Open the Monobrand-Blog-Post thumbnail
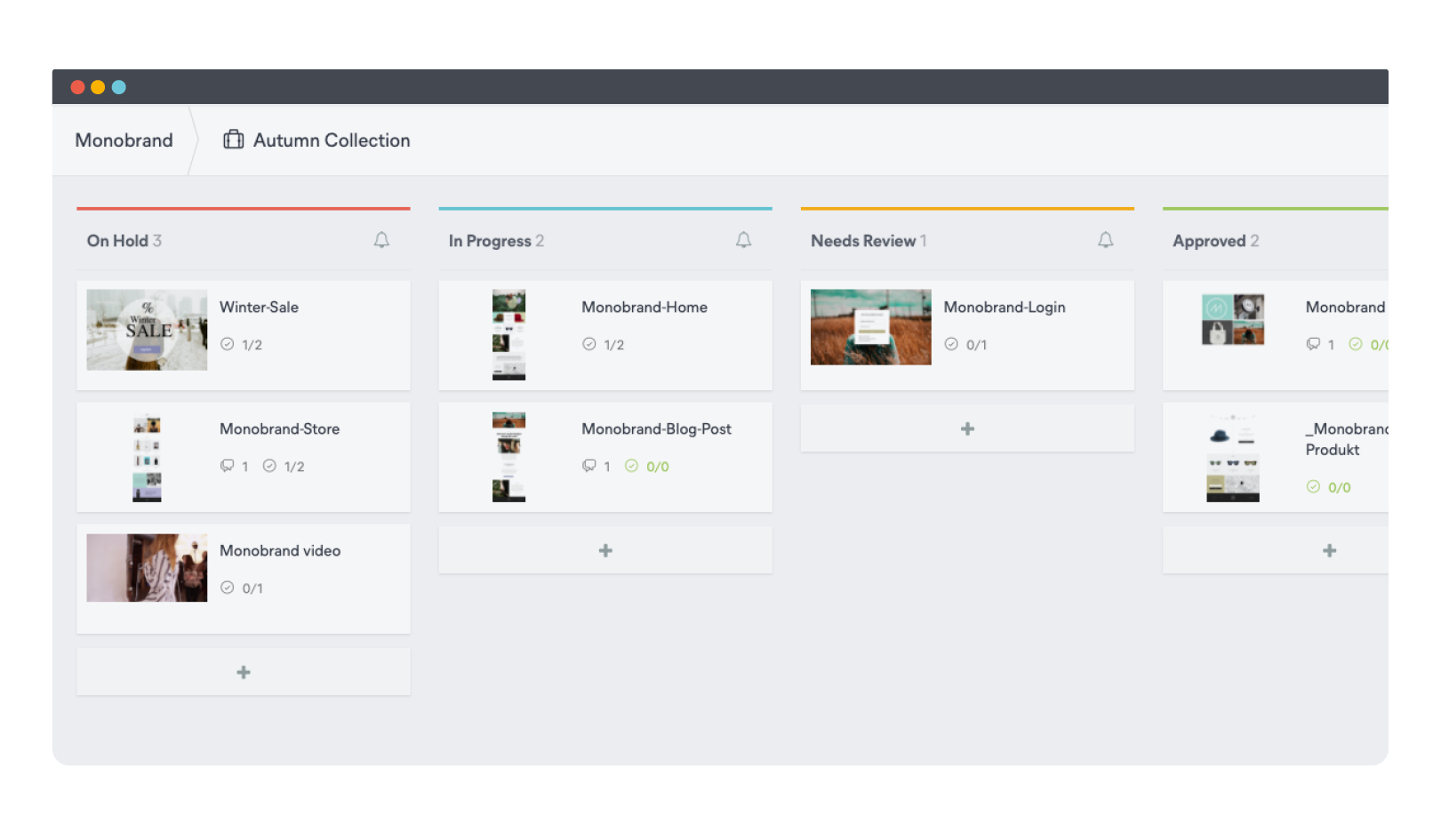The image size is (1449, 840). click(508, 457)
